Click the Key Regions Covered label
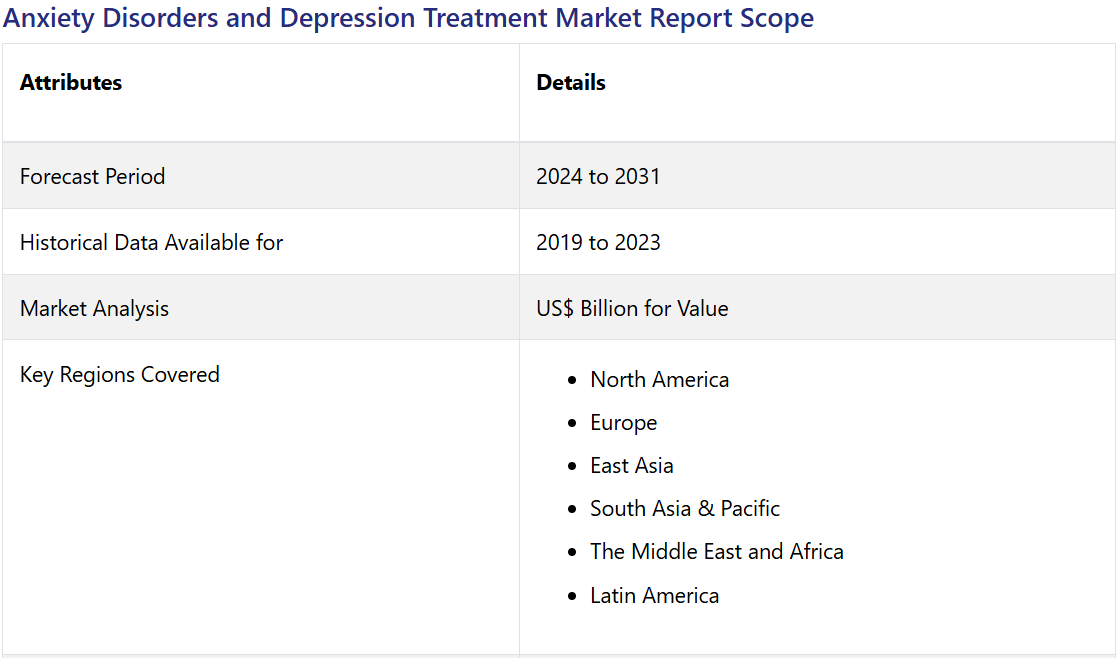Screen dimensions: 1119x658 (x=120, y=375)
